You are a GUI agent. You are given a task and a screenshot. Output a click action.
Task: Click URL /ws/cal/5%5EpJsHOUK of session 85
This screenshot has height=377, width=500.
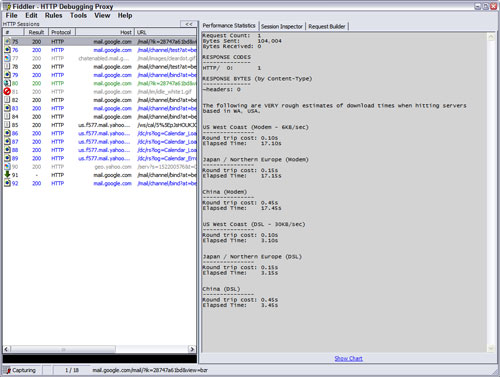pos(167,125)
